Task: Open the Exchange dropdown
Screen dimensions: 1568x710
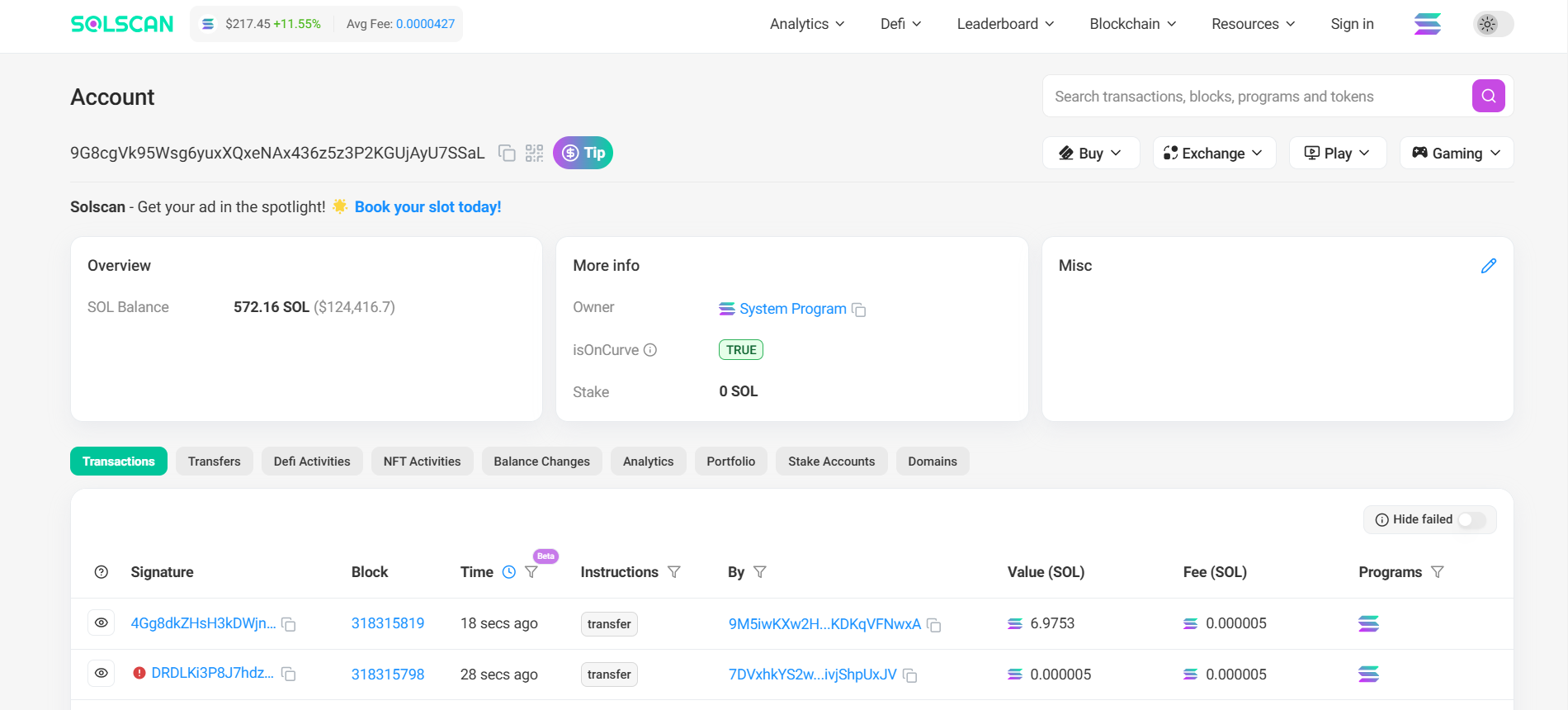Action: [x=1213, y=154]
